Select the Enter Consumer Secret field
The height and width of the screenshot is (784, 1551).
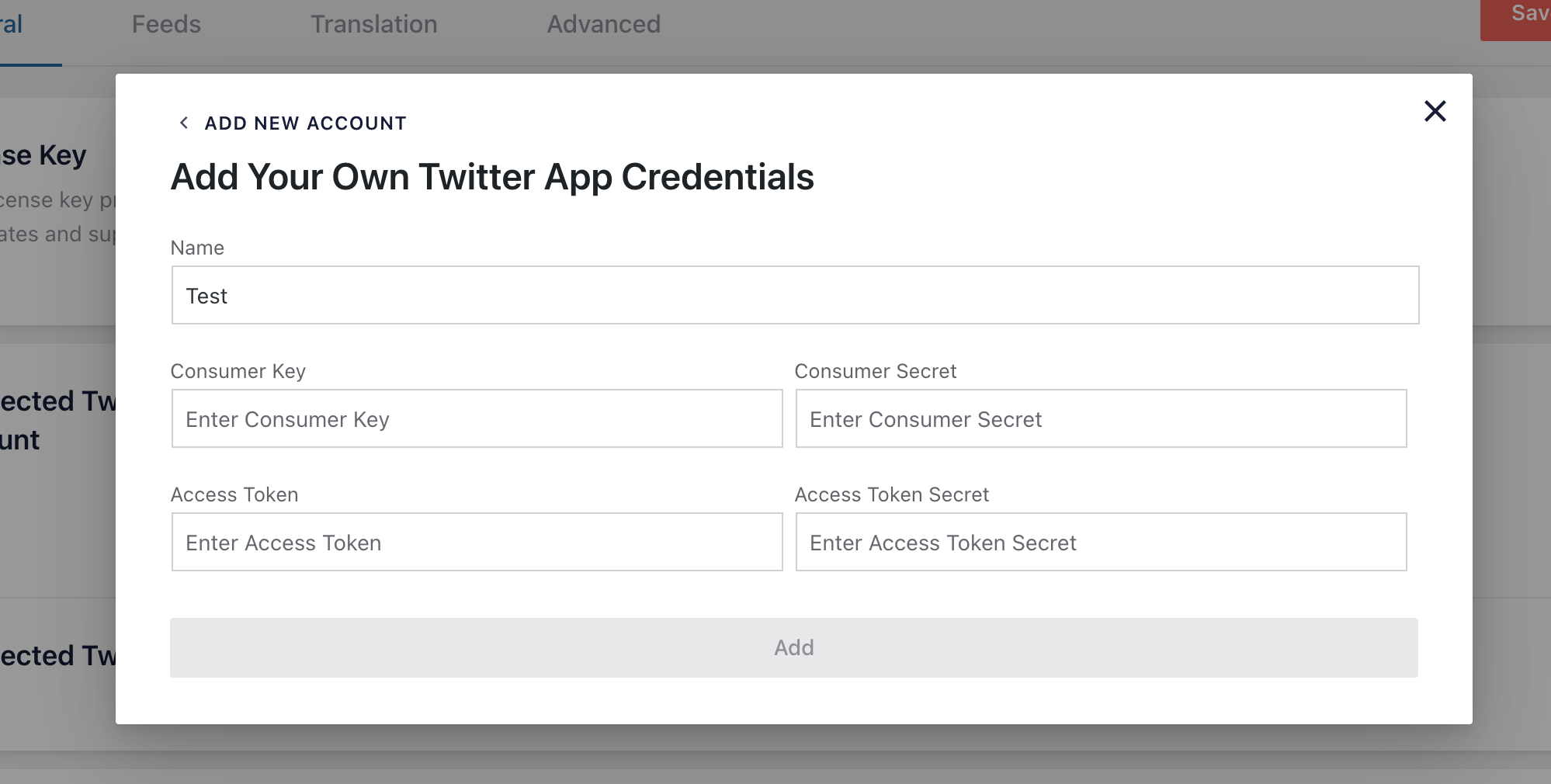pos(1101,419)
